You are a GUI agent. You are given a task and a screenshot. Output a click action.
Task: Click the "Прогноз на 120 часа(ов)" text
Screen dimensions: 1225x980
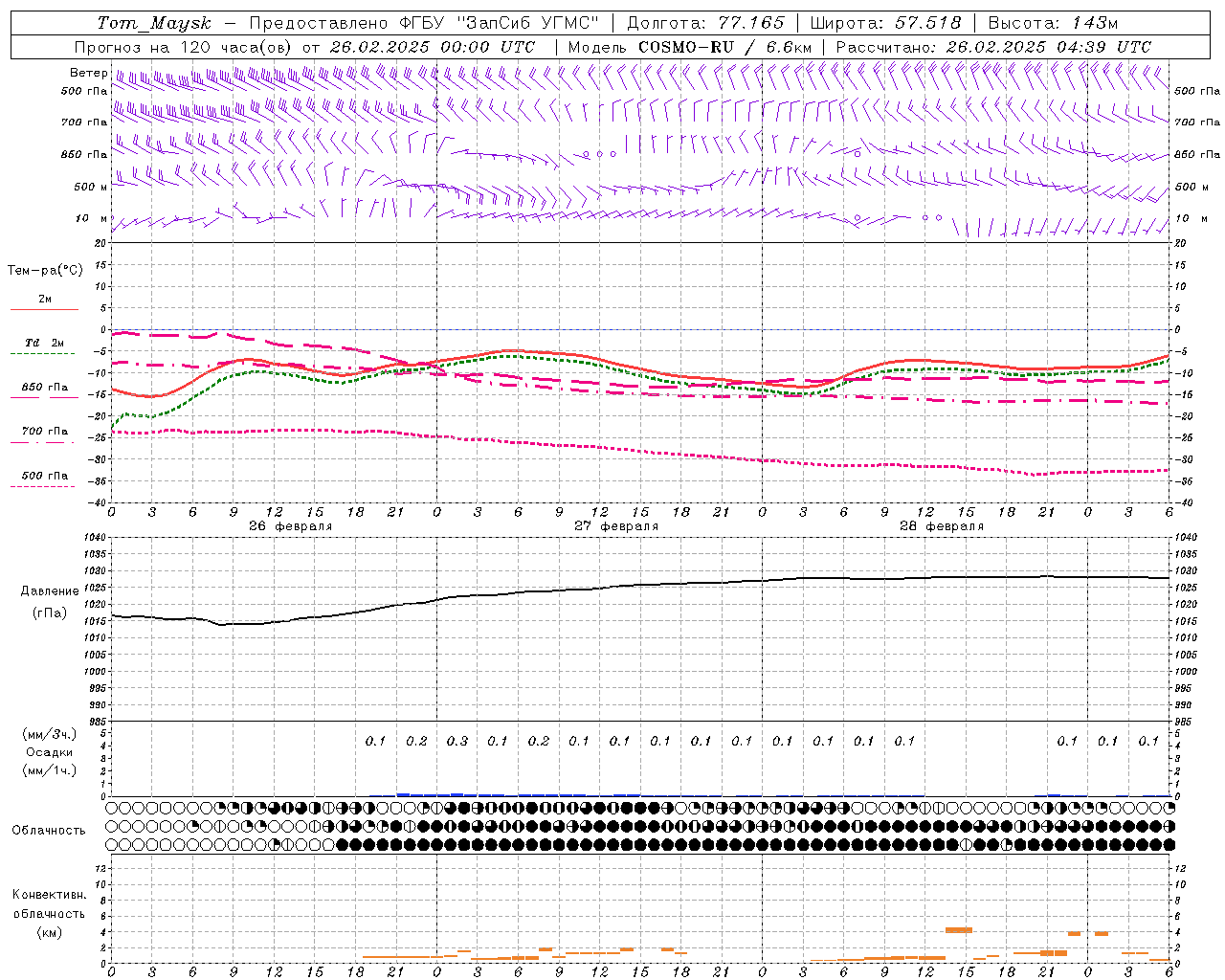tap(184, 47)
